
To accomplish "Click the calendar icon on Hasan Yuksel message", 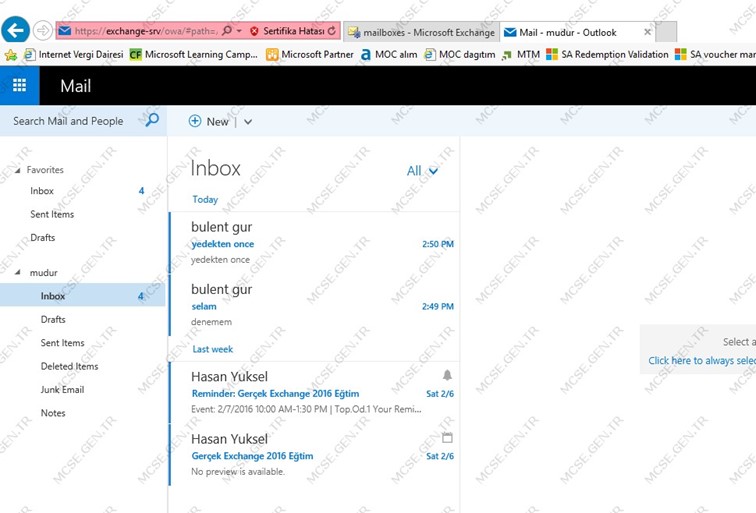I will (447, 437).
